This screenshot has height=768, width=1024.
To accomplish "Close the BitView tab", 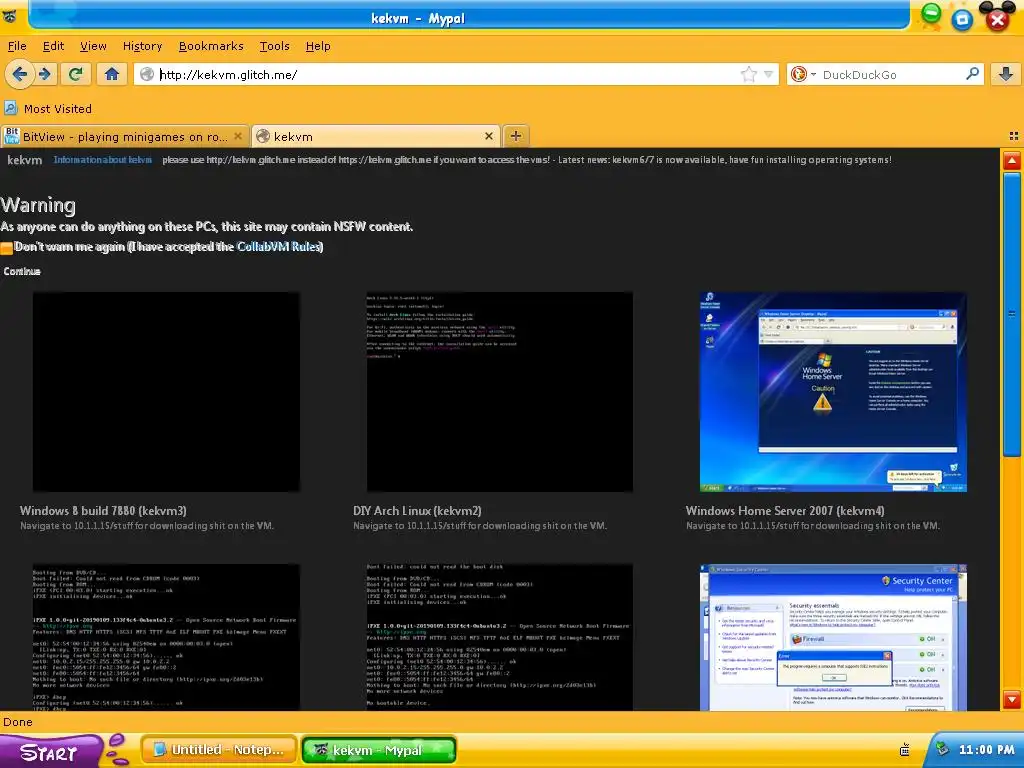I will pyautogui.click(x=238, y=136).
